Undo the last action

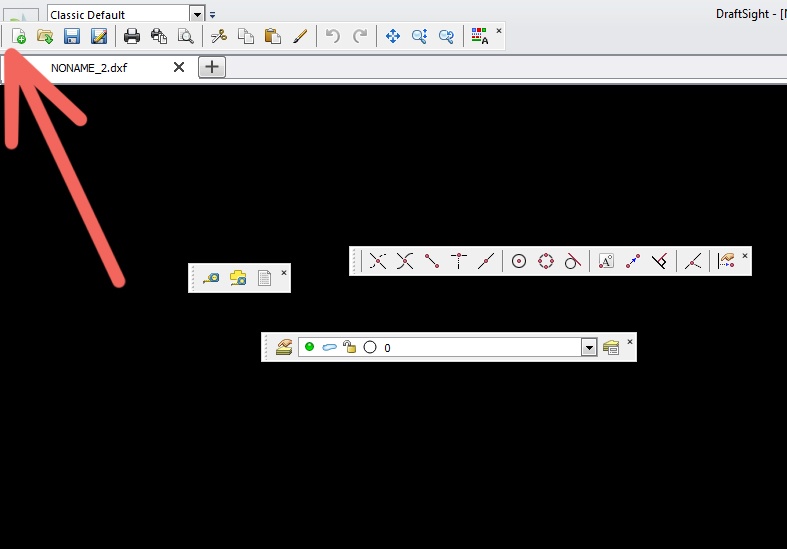click(x=333, y=36)
